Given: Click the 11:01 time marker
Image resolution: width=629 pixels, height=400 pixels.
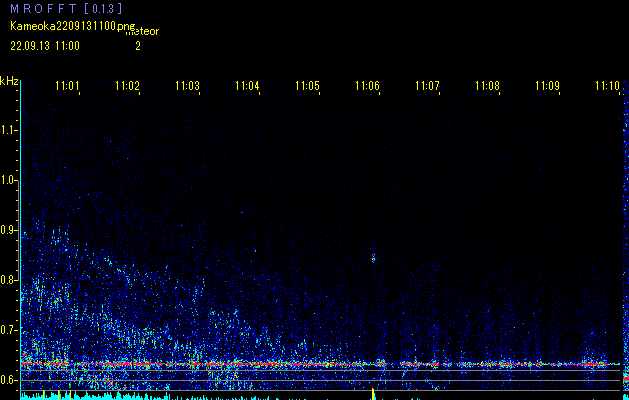Looking at the screenshot, I should click(x=67, y=86).
